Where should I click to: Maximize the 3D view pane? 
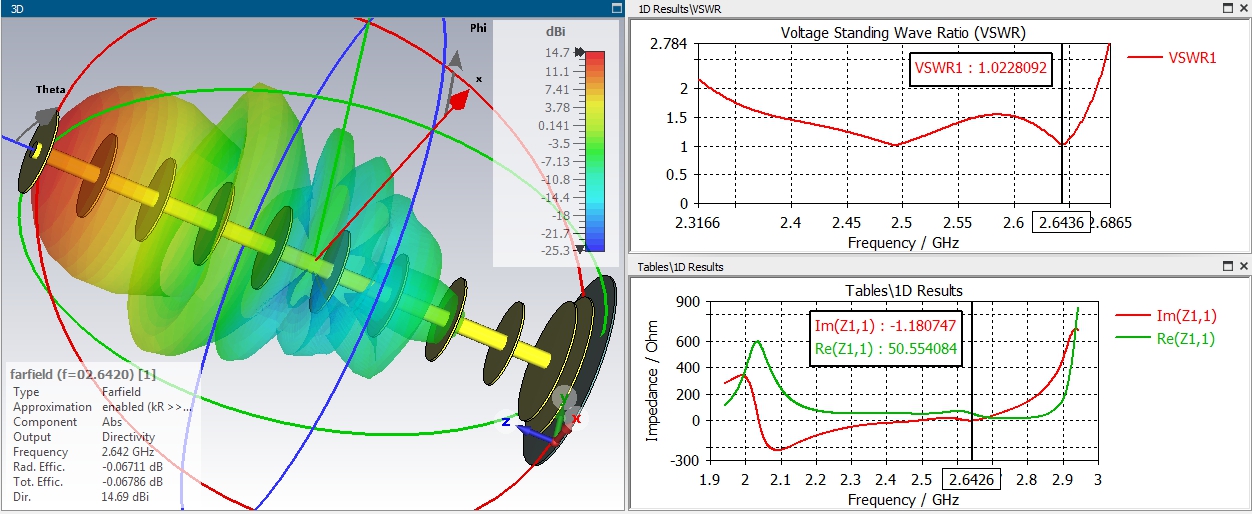[616, 7]
